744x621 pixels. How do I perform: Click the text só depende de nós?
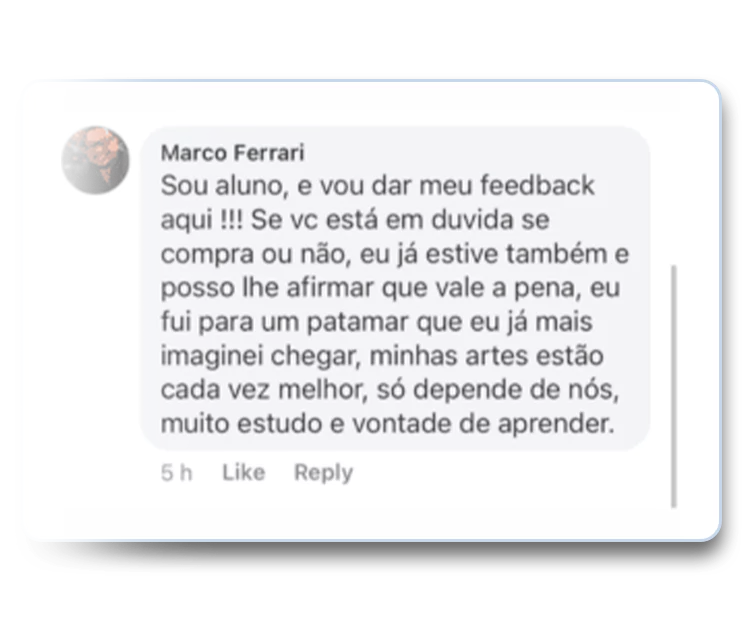(497, 390)
